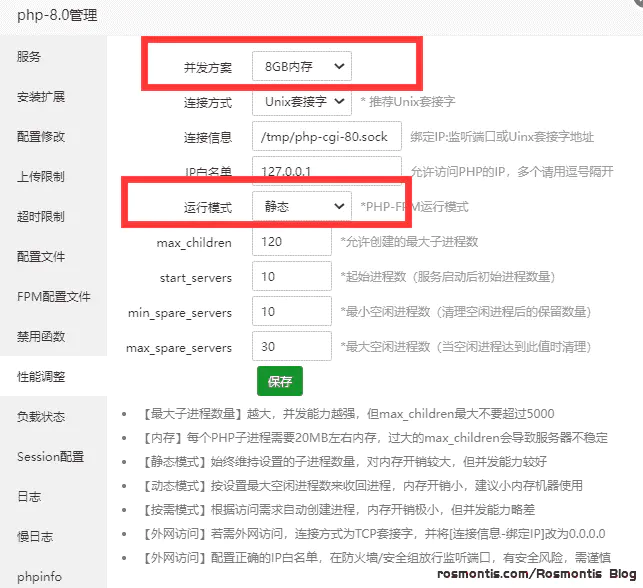The image size is (643, 588).
Task: Open the 连接方式 Unix套接字 dropdown
Action: pos(302,101)
